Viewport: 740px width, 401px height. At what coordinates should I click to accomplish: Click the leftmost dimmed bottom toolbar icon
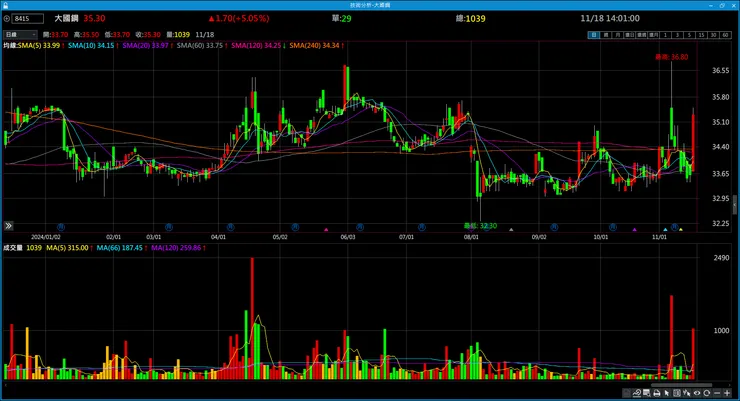[x=626, y=393]
